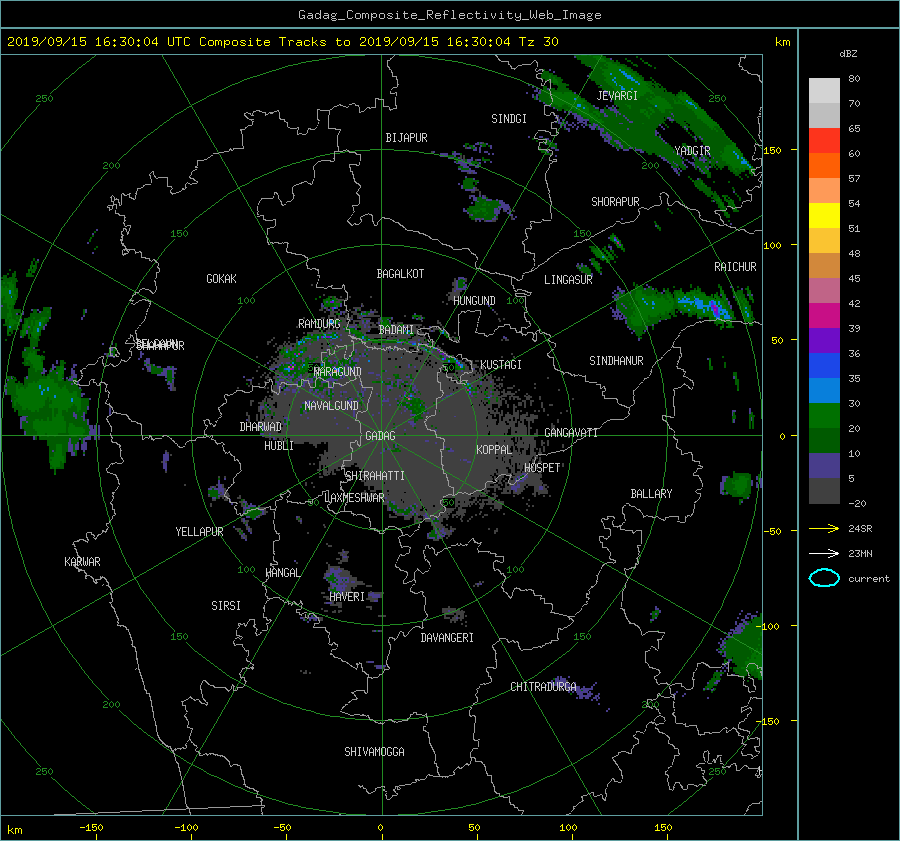Click the HAVERI city label

coord(347,597)
